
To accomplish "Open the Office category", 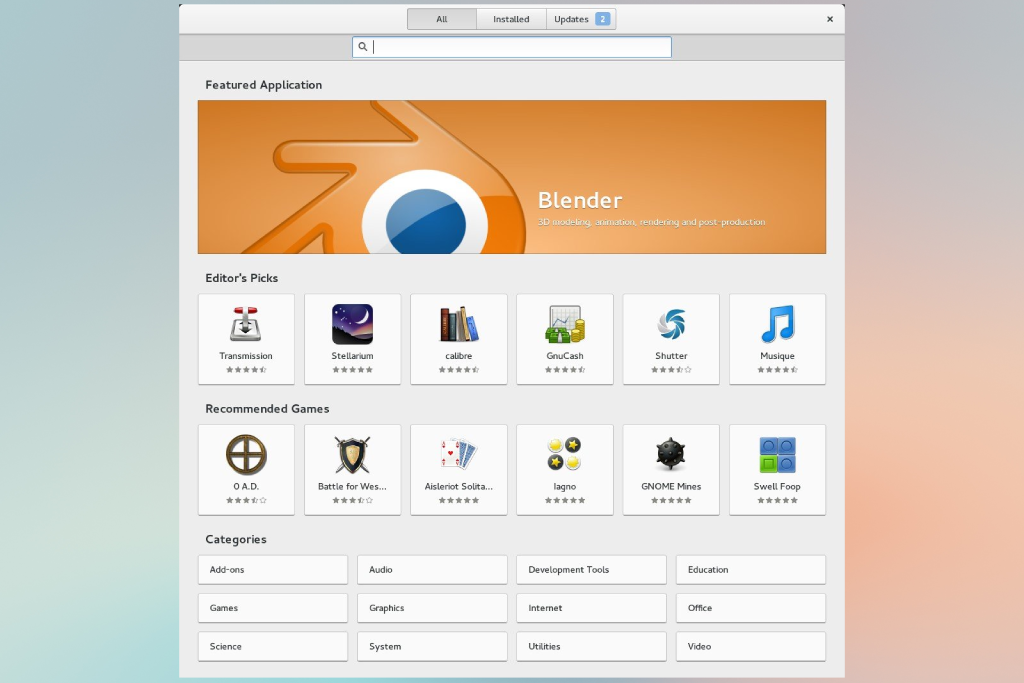I will click(751, 608).
